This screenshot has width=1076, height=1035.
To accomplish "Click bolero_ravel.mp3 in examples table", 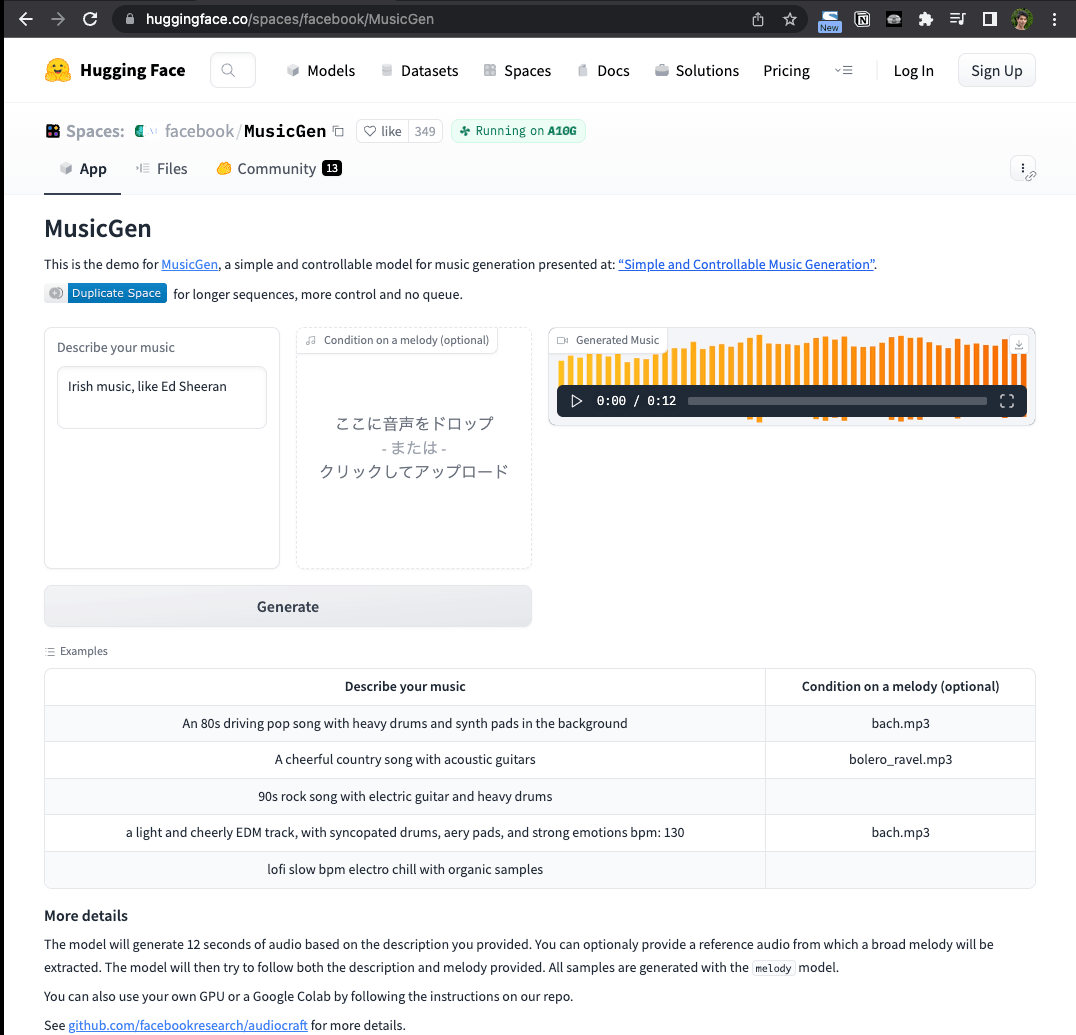I will pyautogui.click(x=900, y=759).
